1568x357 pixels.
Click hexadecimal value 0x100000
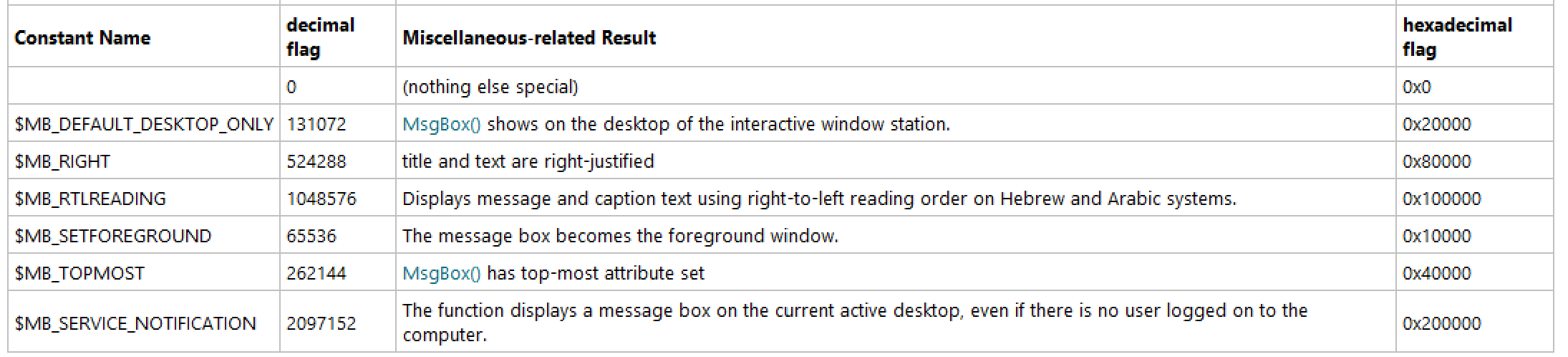(1442, 199)
